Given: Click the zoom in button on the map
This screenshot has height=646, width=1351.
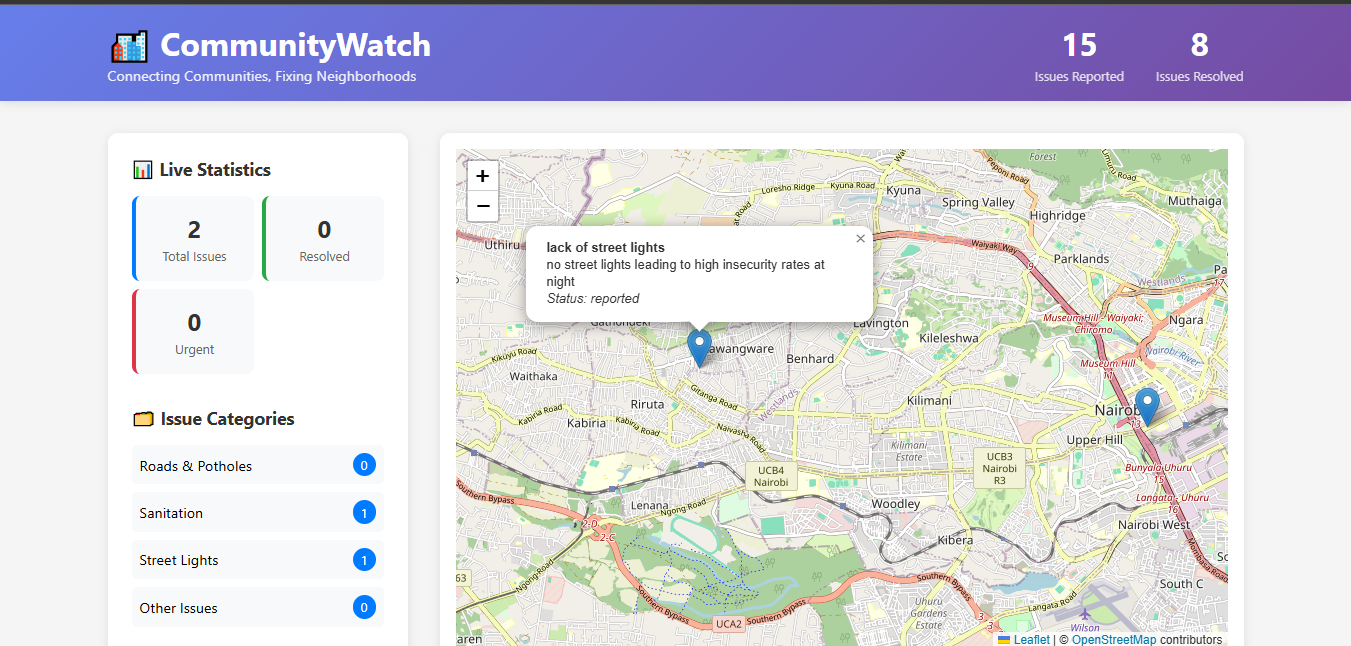Looking at the screenshot, I should [482, 176].
